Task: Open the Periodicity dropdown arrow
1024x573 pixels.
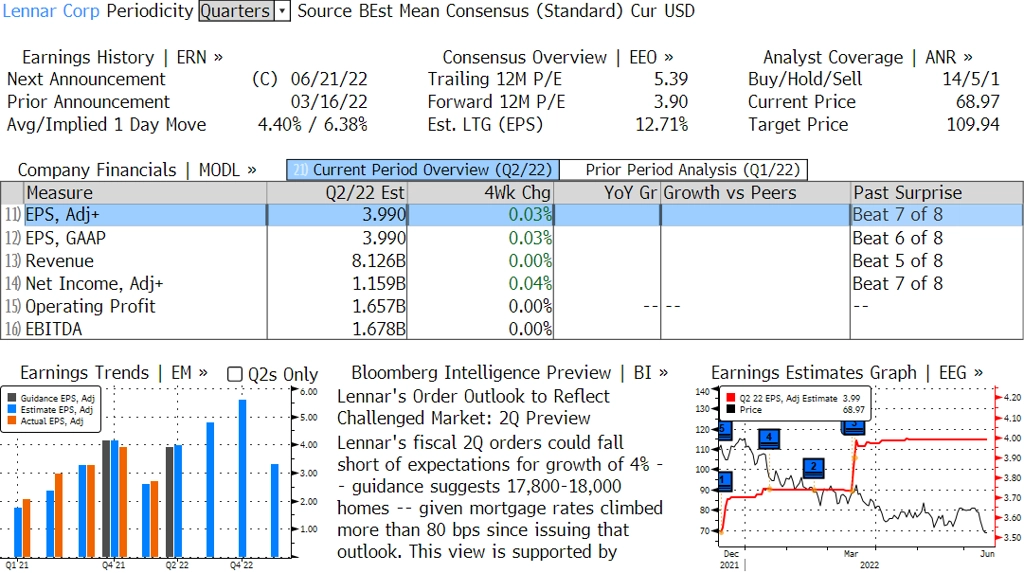Action: pyautogui.click(x=282, y=11)
